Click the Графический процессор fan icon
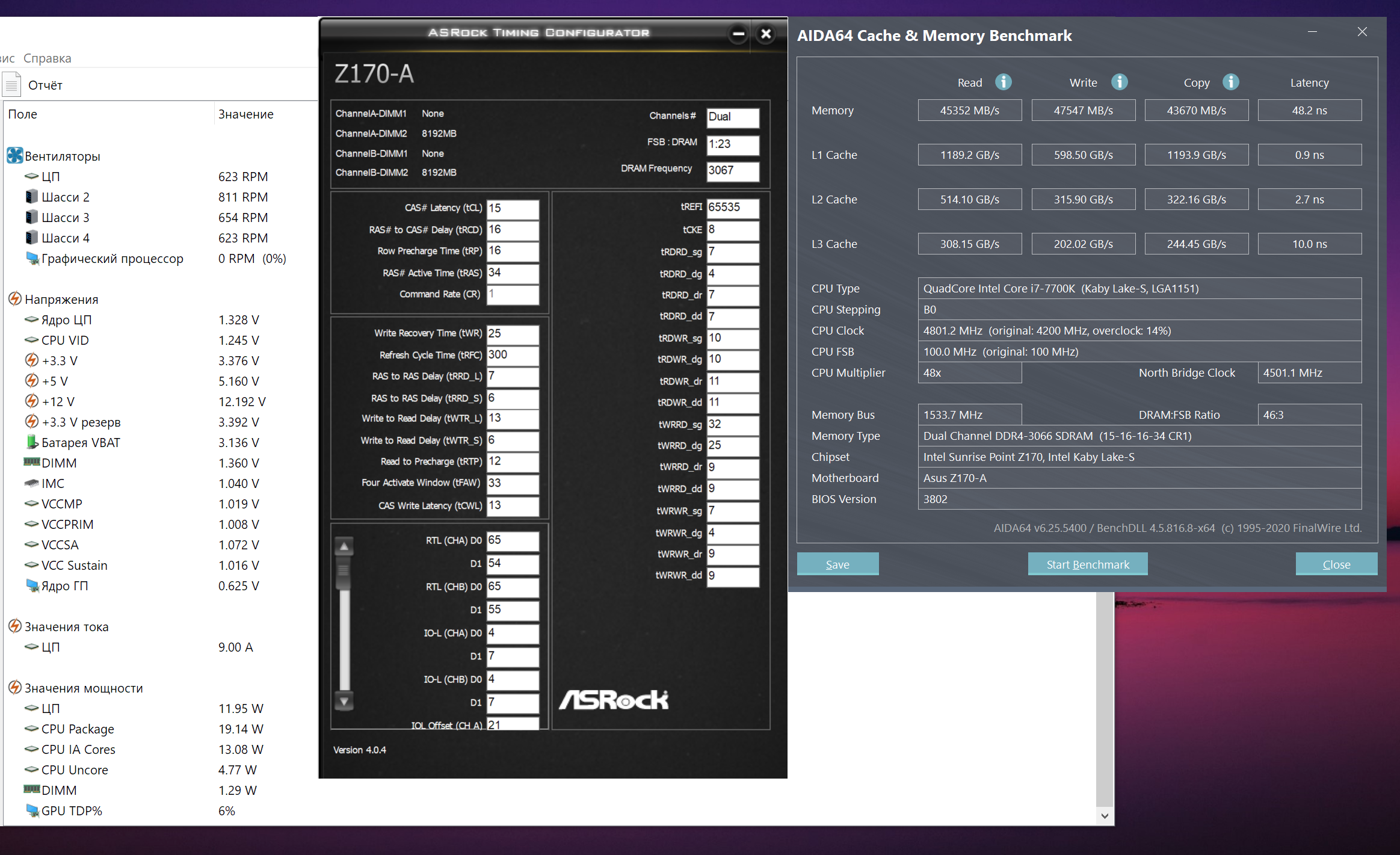The height and width of the screenshot is (855, 1400). [x=32, y=258]
